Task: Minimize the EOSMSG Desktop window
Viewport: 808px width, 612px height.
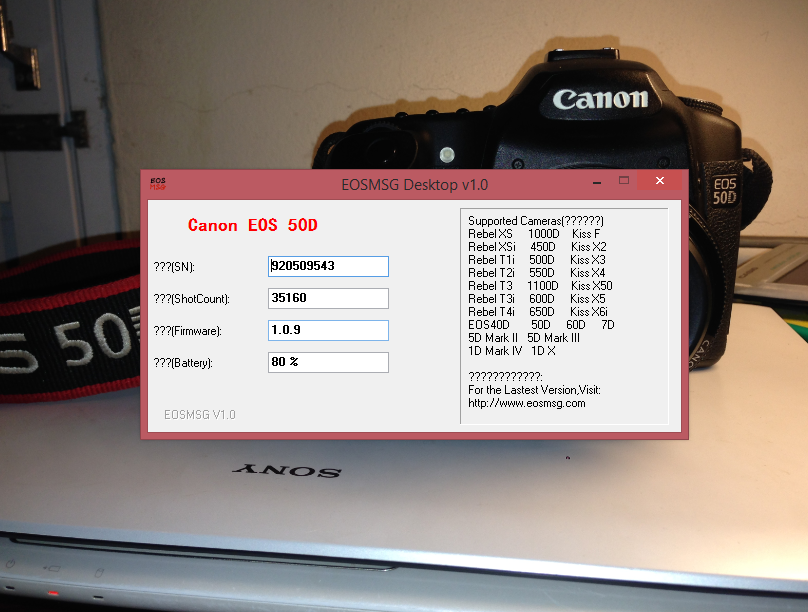Action: tap(597, 181)
